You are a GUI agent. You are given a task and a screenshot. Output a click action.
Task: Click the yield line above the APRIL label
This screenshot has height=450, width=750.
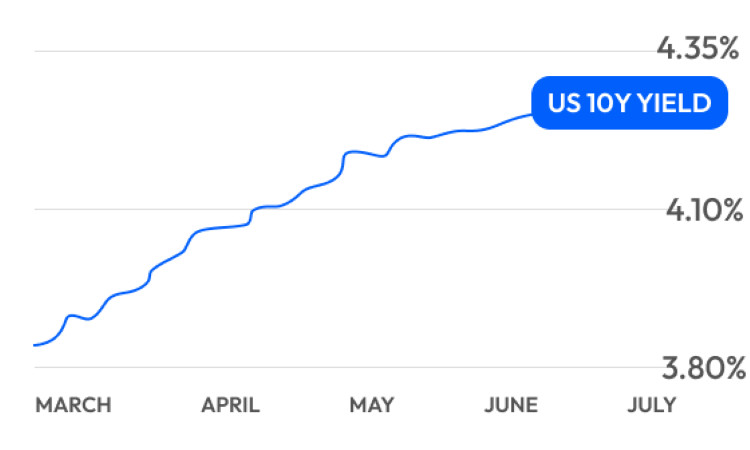[231, 227]
